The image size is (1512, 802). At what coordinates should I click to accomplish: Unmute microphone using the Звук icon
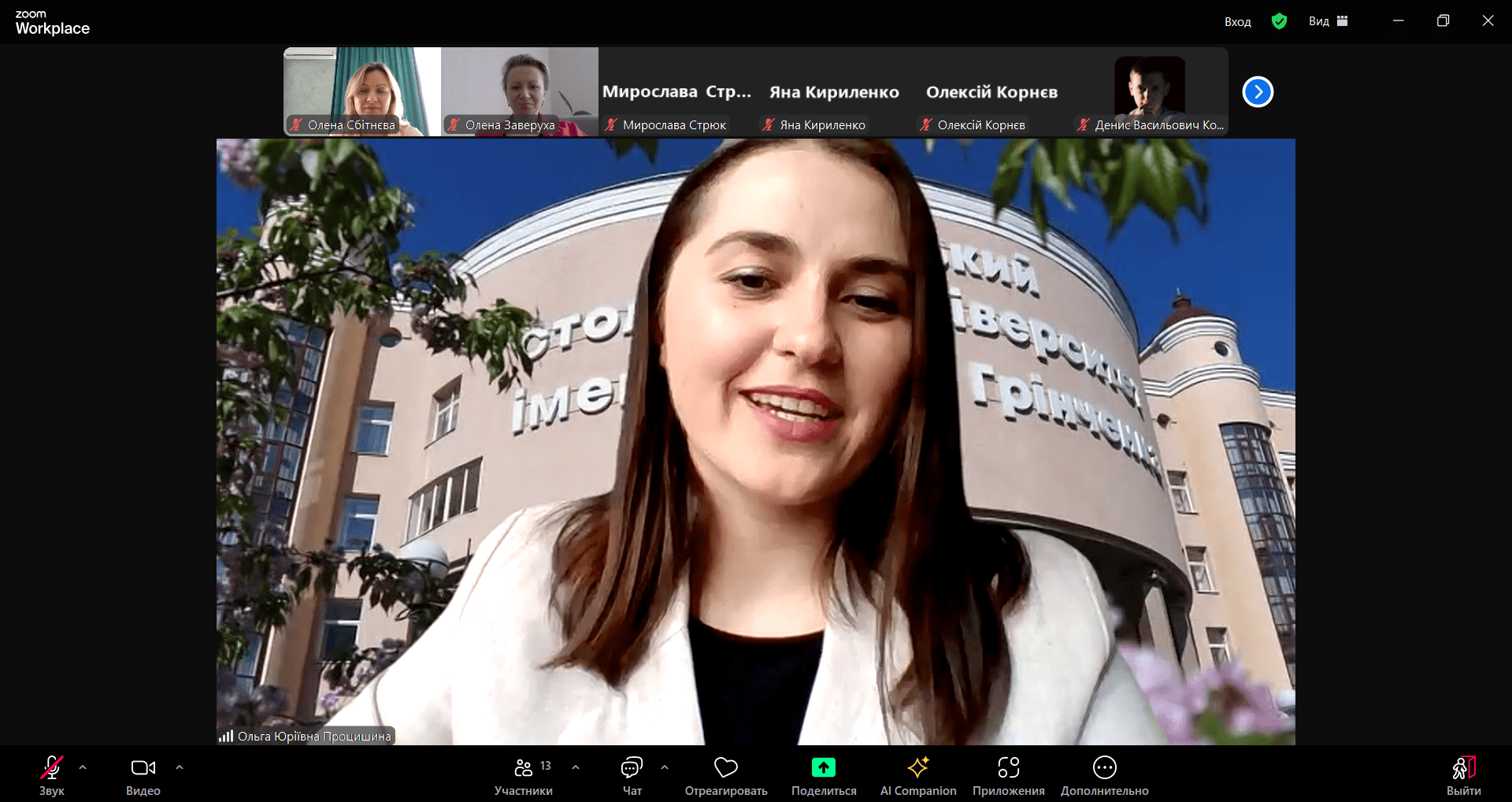(x=52, y=767)
